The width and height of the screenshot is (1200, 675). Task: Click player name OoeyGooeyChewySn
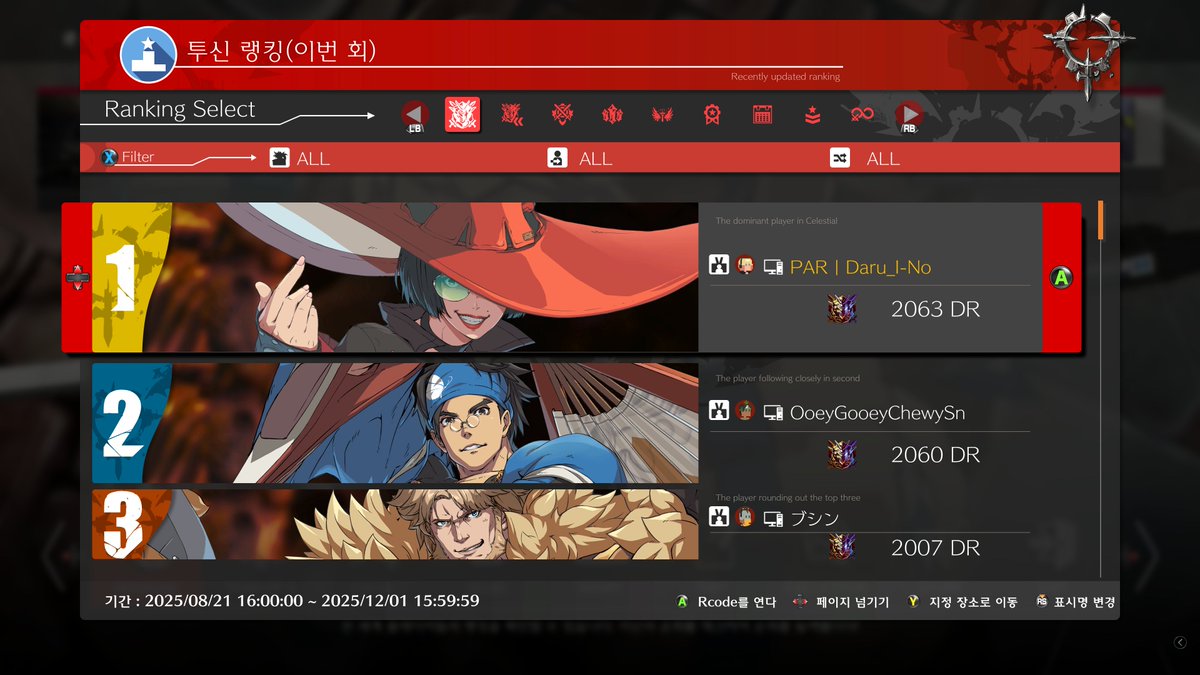point(877,411)
